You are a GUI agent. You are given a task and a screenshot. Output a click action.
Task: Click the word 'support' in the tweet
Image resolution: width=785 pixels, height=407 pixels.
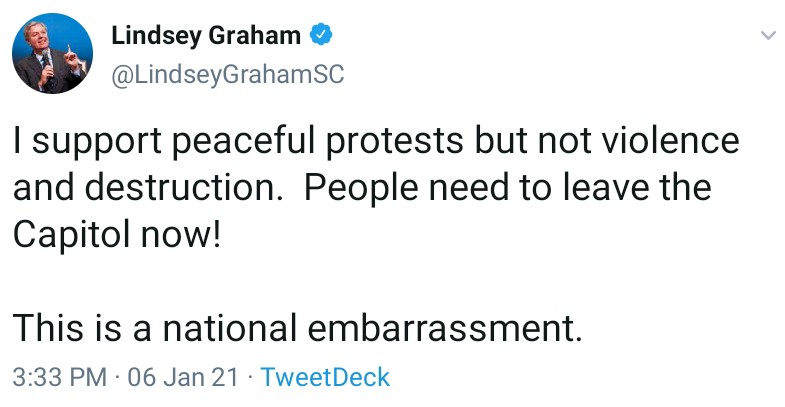97,143
